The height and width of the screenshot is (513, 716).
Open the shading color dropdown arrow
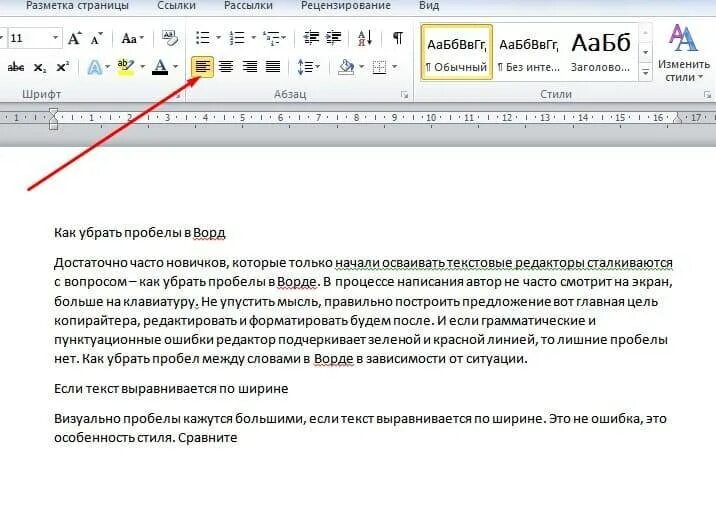tap(362, 67)
